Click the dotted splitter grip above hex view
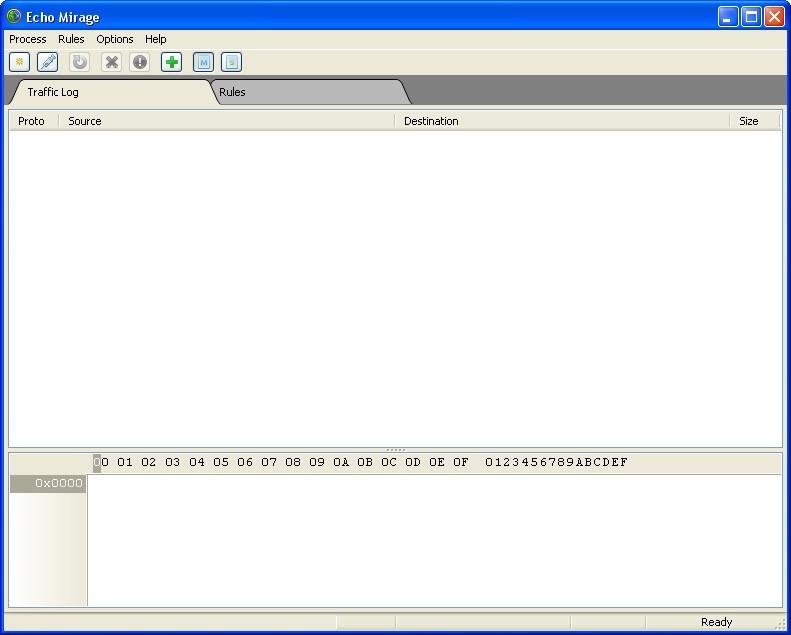Image resolution: width=791 pixels, height=635 pixels. pyautogui.click(x=396, y=449)
